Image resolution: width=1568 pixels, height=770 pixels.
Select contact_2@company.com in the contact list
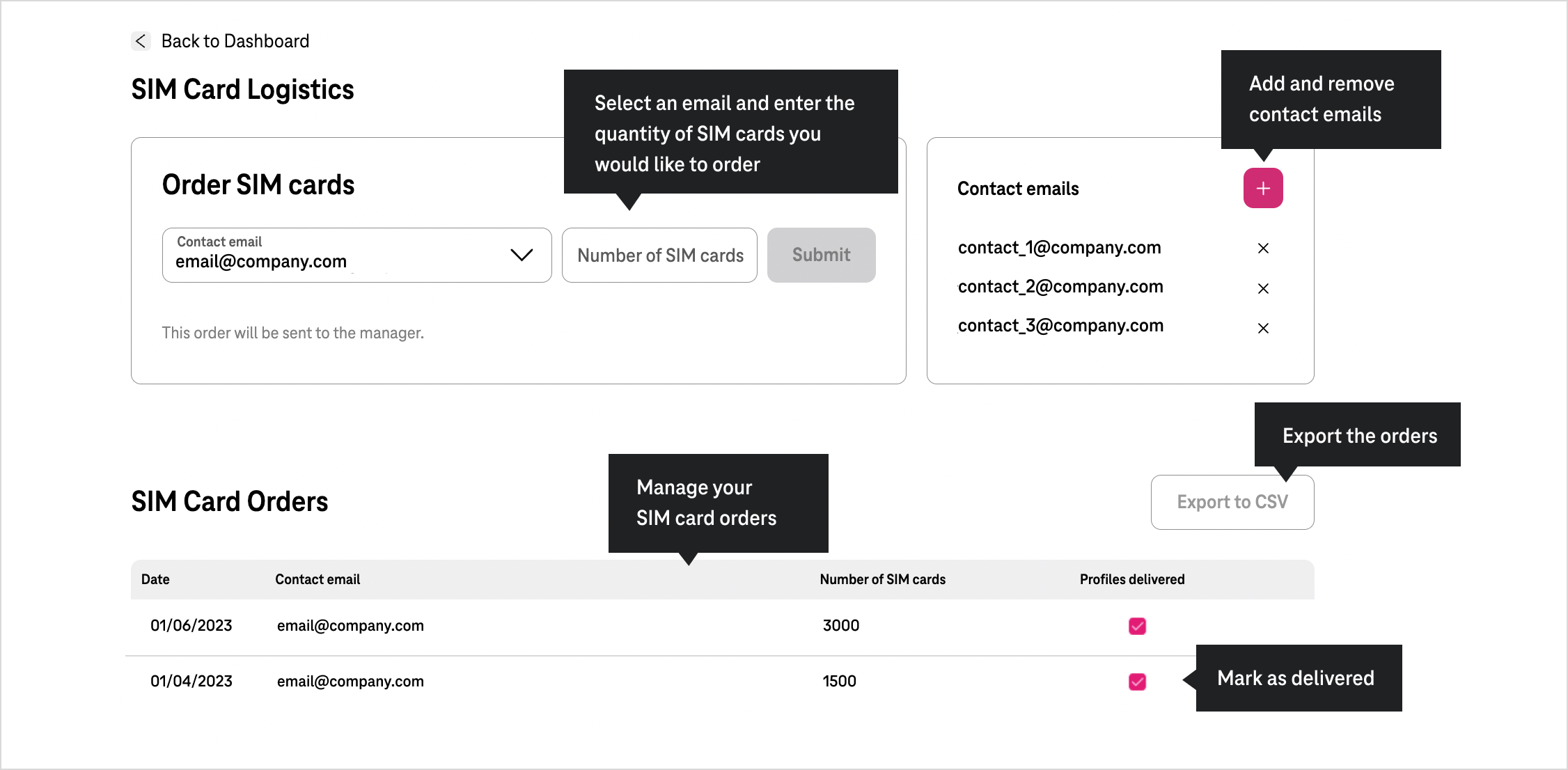(x=1060, y=287)
